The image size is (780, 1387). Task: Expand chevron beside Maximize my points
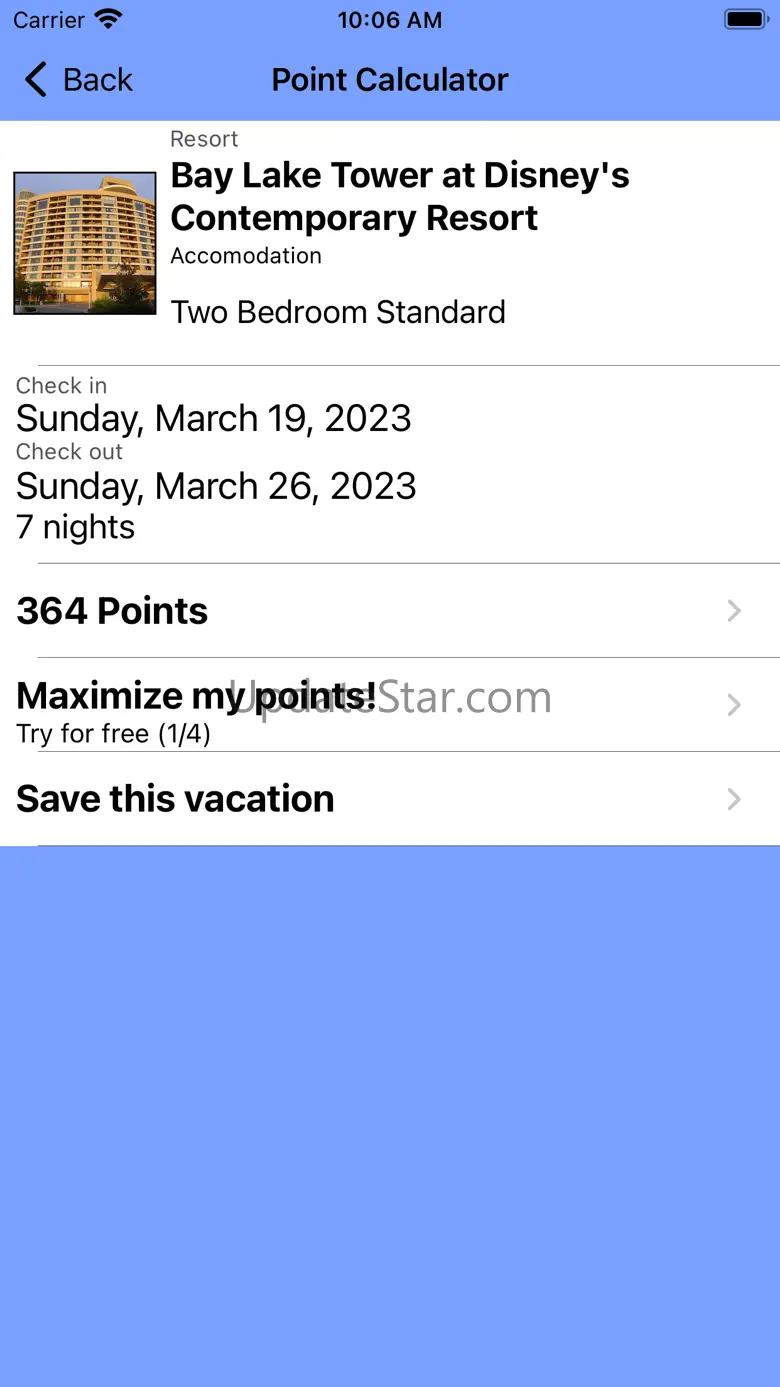[734, 705]
